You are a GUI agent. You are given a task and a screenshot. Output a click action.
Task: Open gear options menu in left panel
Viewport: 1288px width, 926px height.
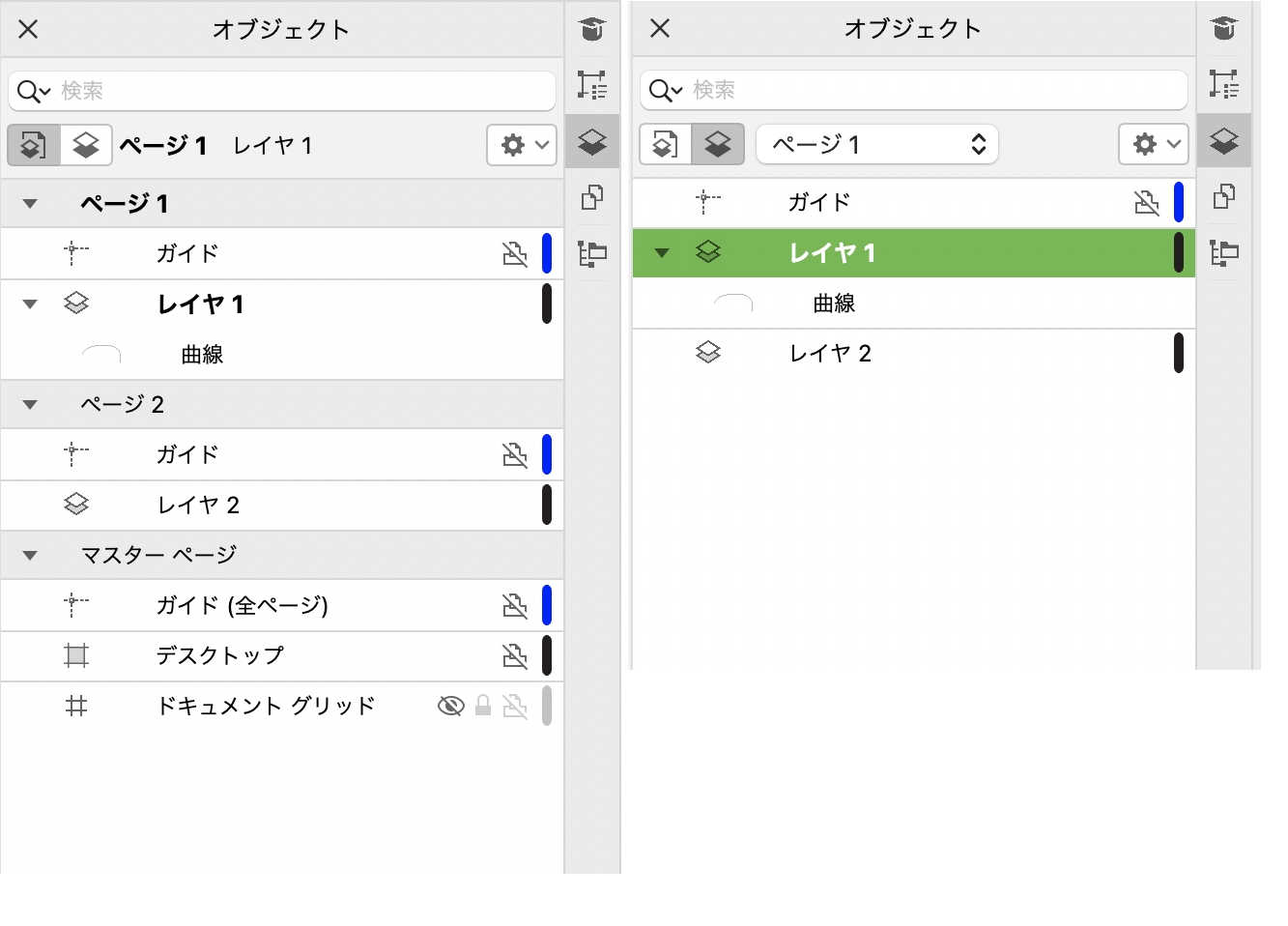tap(522, 146)
